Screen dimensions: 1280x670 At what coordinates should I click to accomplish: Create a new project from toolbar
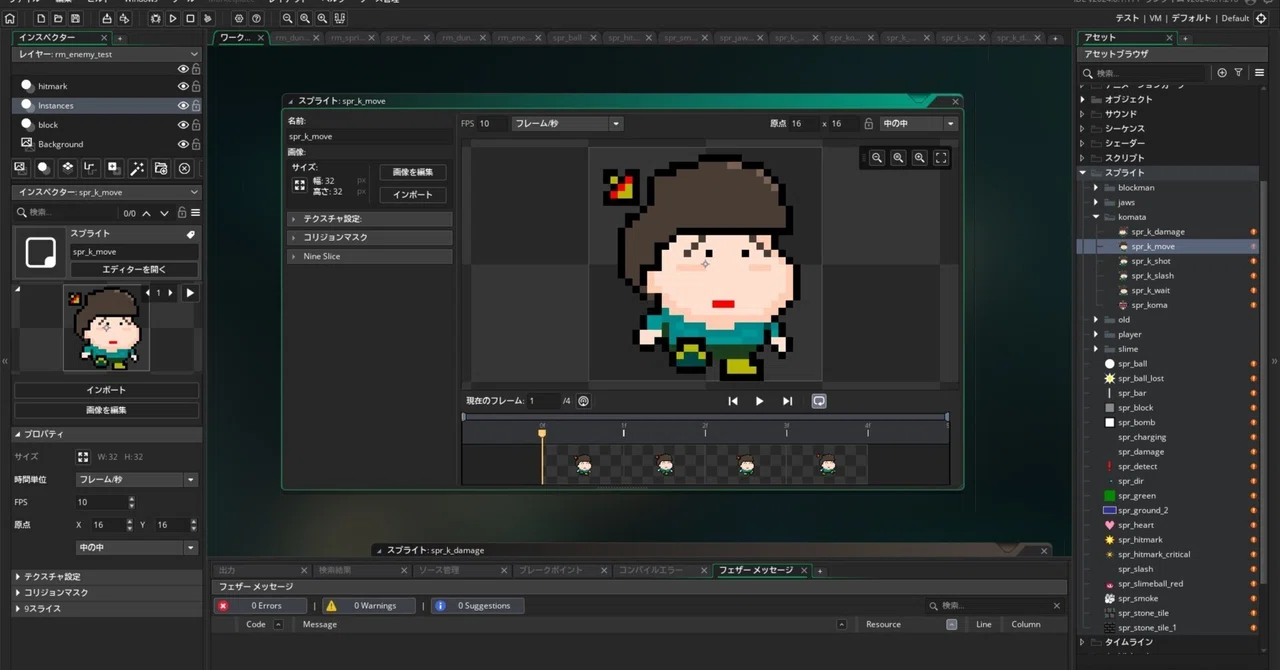[41, 18]
